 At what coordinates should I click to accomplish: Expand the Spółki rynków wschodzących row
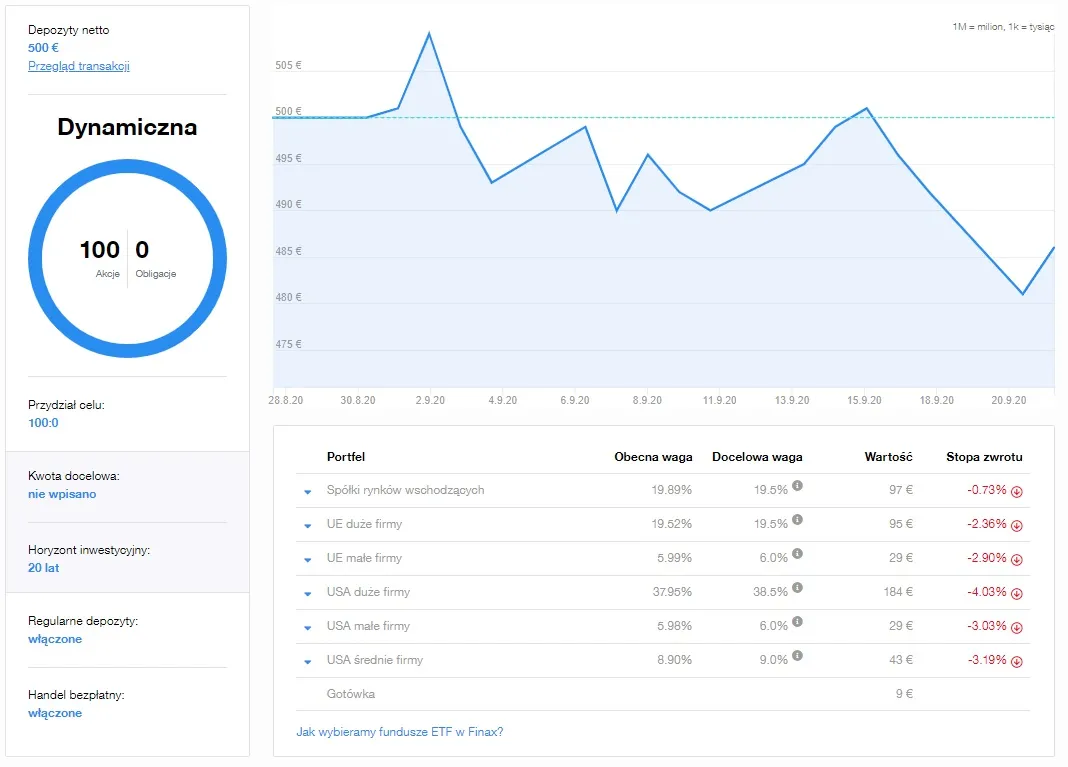pyautogui.click(x=308, y=492)
